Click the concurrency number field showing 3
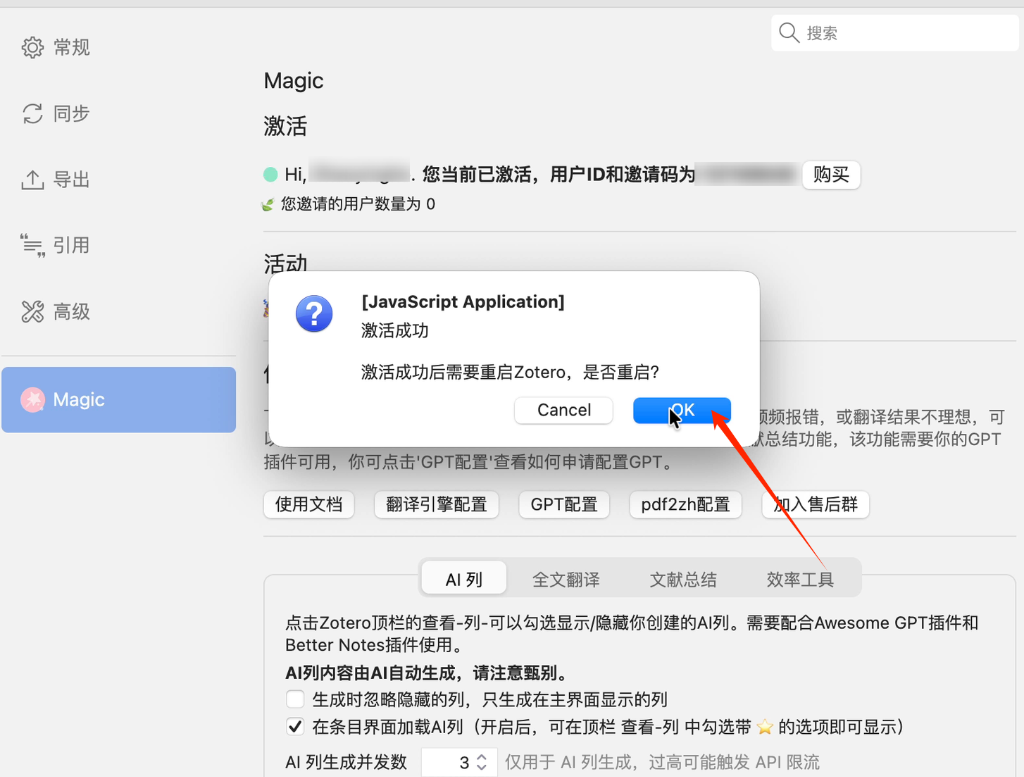This screenshot has width=1024, height=777. [x=459, y=762]
